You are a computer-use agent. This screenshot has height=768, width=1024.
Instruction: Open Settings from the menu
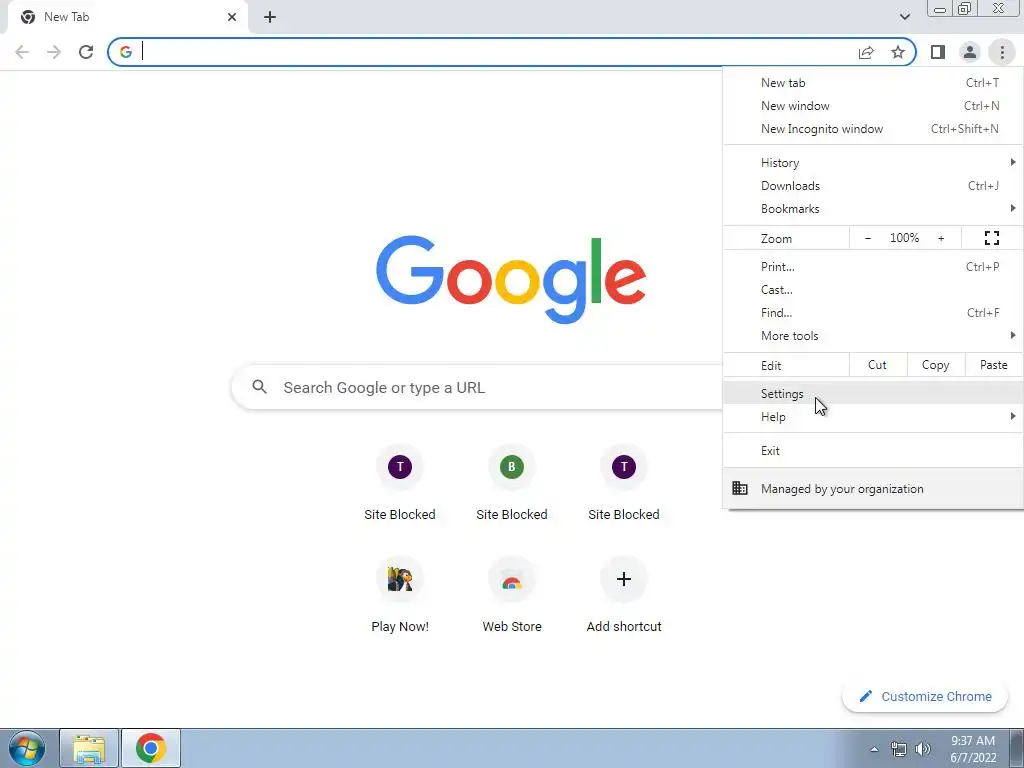coord(872,394)
